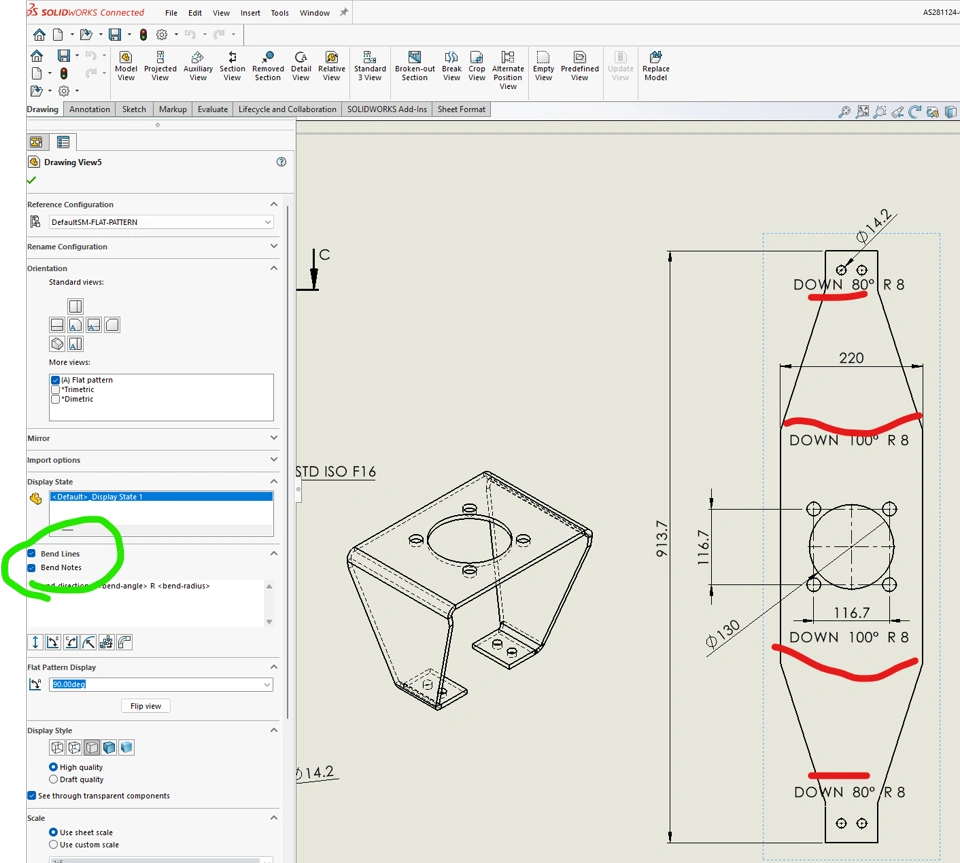Image resolution: width=960 pixels, height=863 pixels.
Task: Insert an Auxiliary View
Action: click(198, 66)
